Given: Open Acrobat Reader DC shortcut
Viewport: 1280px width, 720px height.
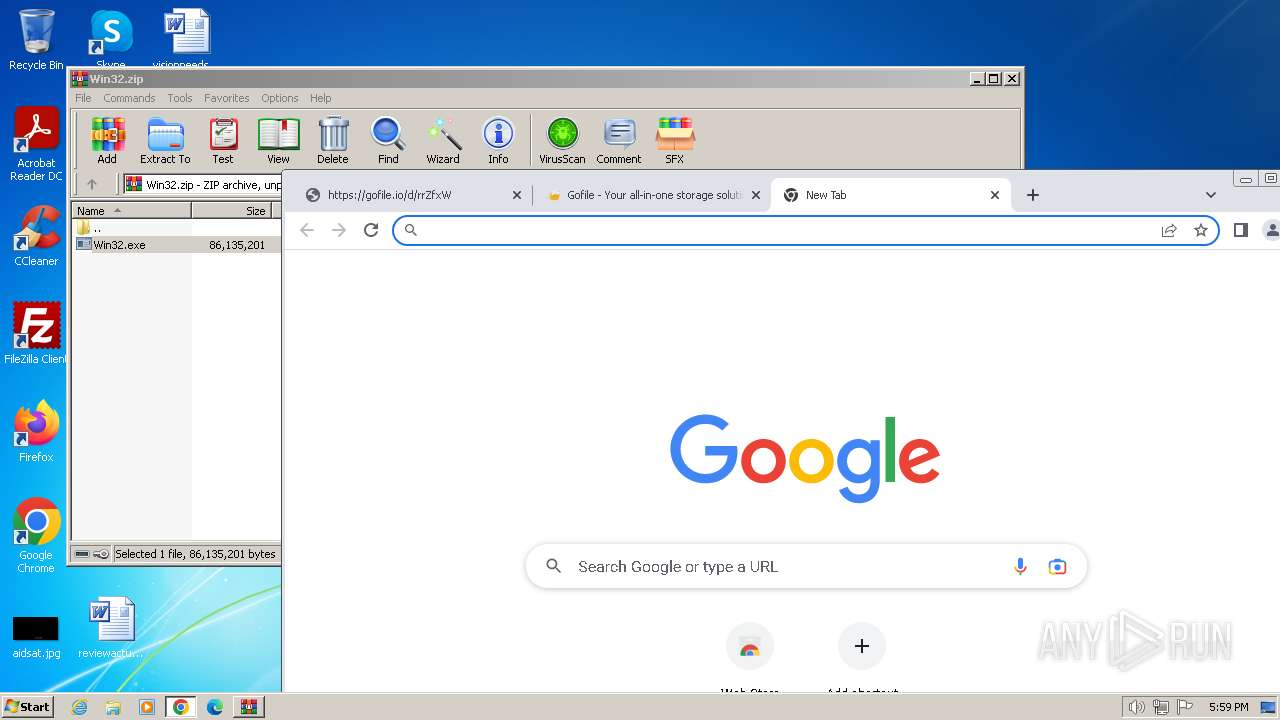Looking at the screenshot, I should click(x=36, y=144).
